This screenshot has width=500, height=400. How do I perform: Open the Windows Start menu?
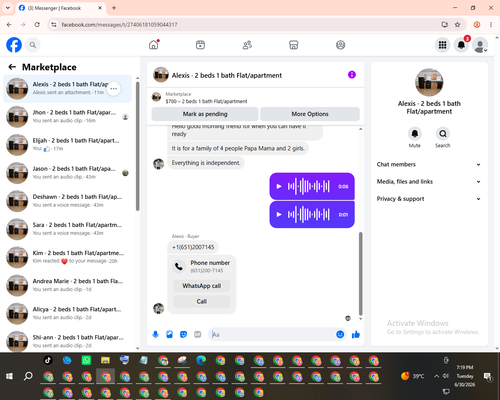pyautogui.click(x=10, y=376)
